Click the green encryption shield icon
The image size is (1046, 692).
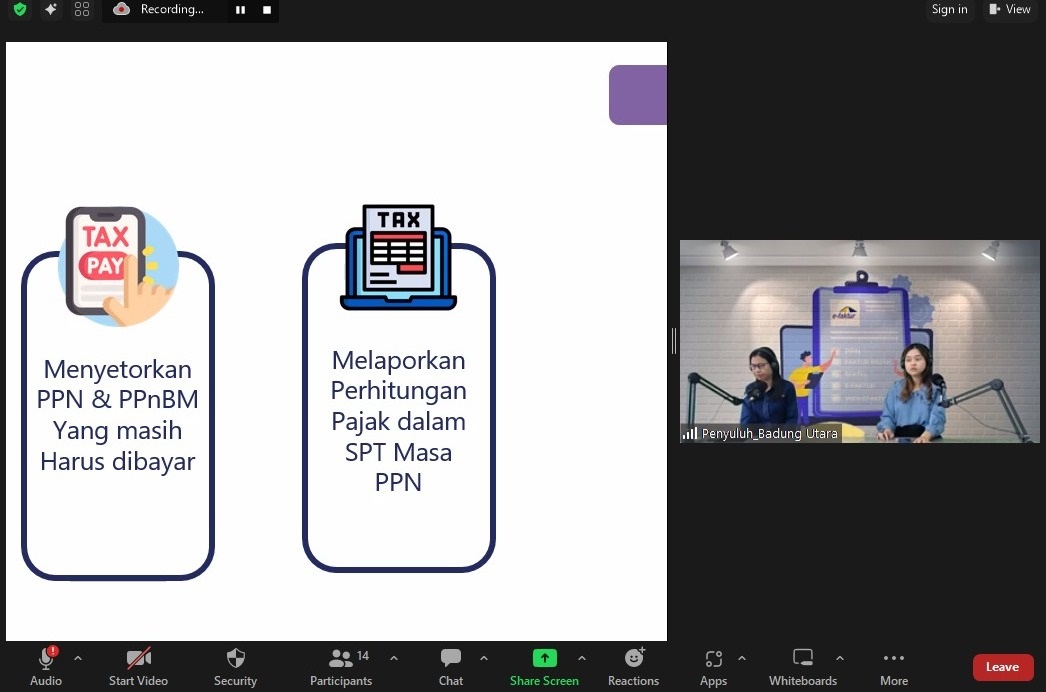(x=20, y=10)
